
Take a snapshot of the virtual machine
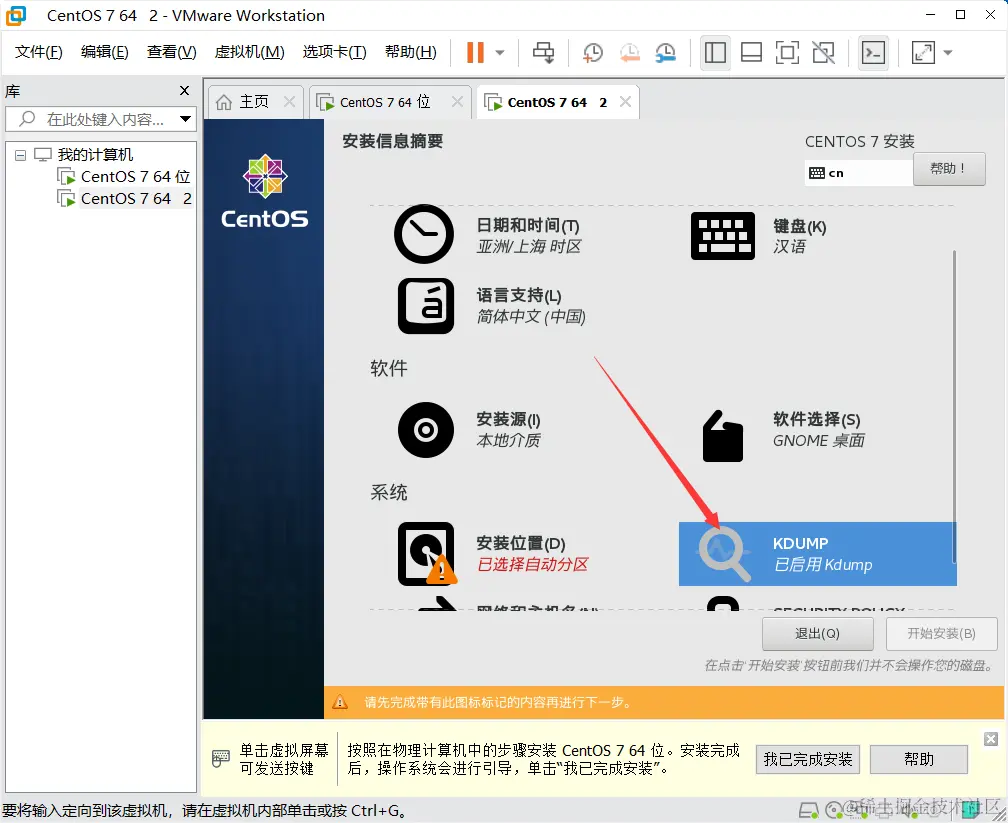tap(592, 54)
